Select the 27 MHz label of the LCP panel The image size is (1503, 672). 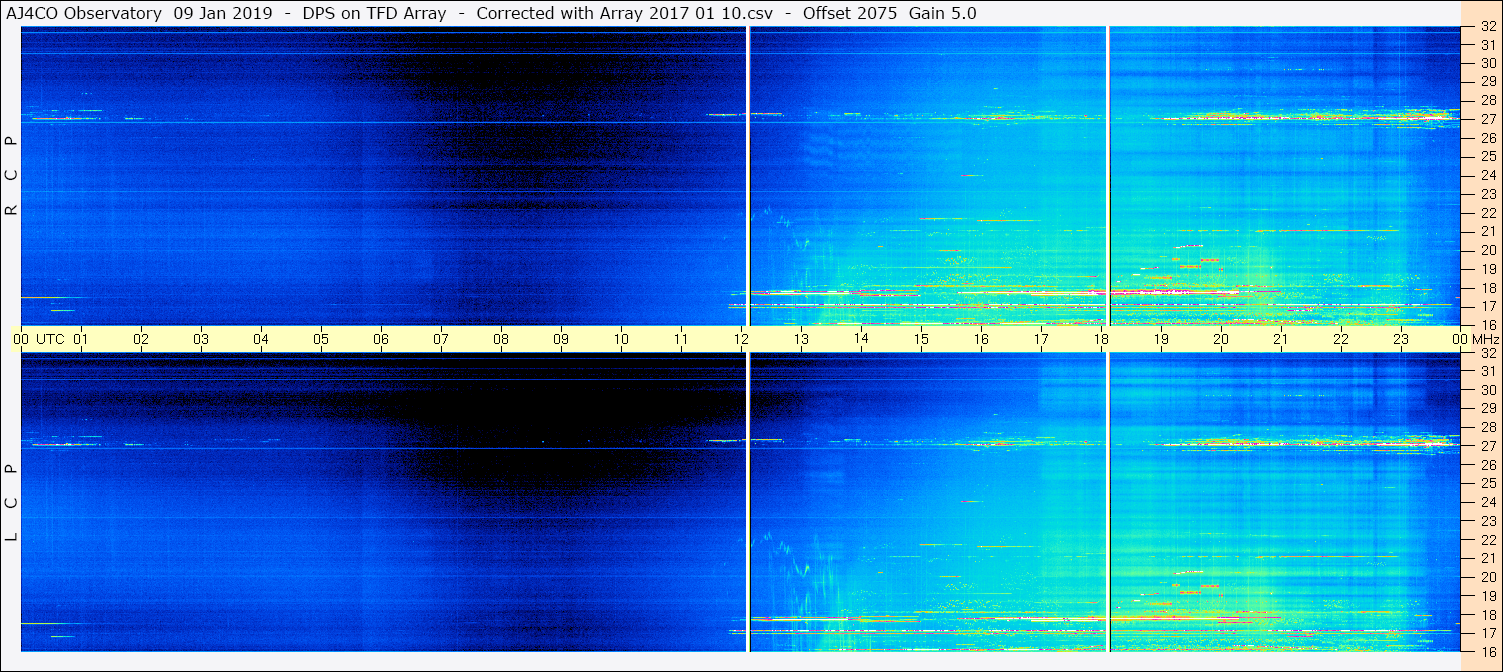(x=1487, y=446)
